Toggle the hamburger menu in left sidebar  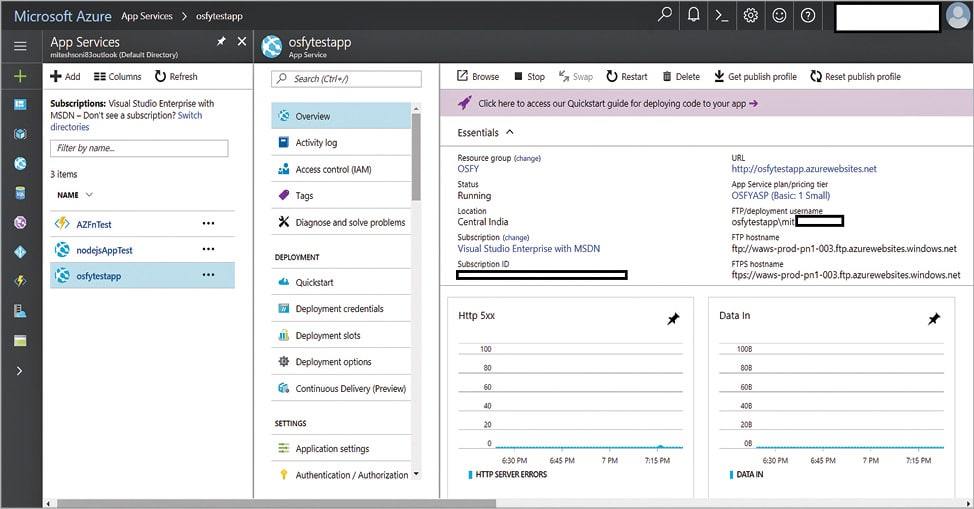click(x=20, y=46)
